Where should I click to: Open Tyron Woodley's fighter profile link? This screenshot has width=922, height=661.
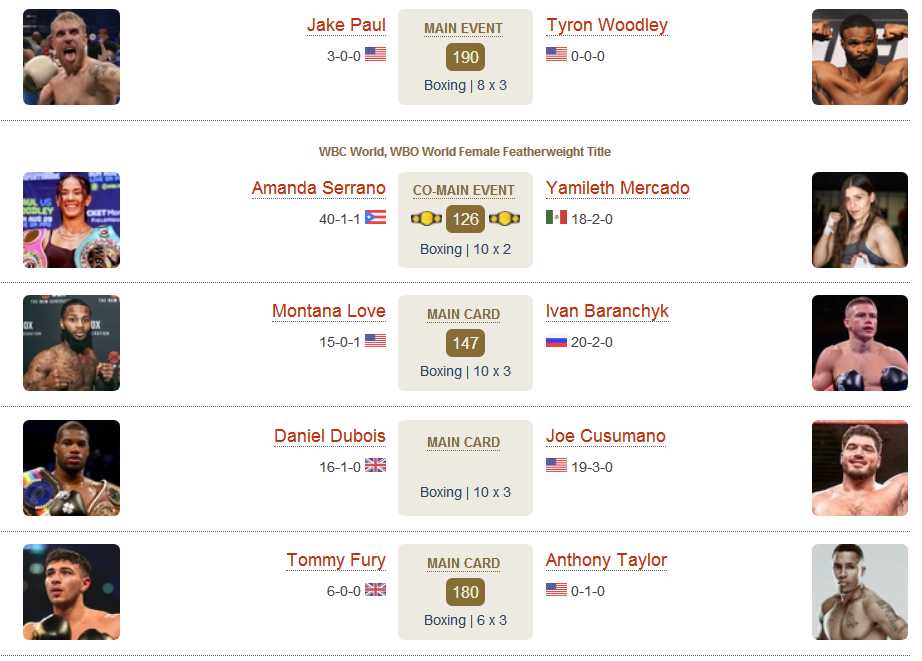tap(607, 25)
